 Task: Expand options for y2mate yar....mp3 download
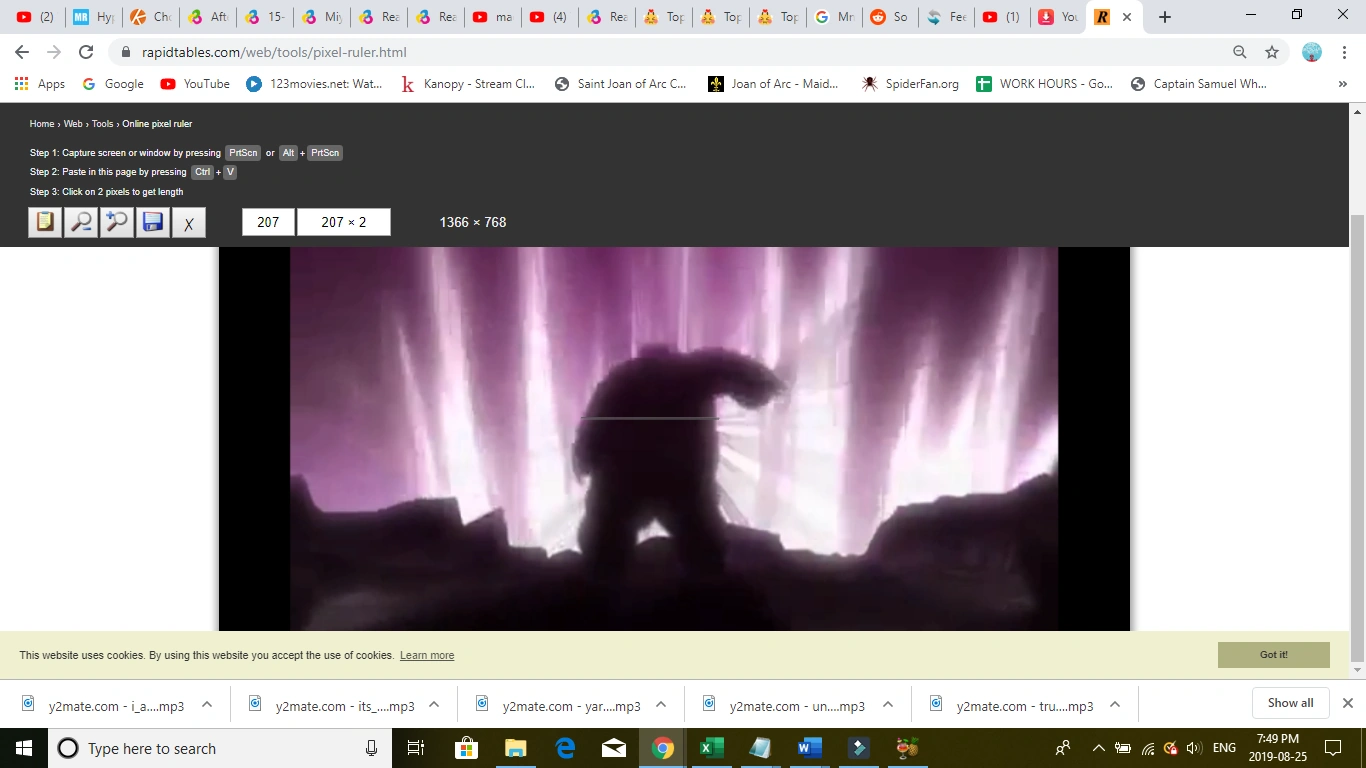click(x=661, y=705)
